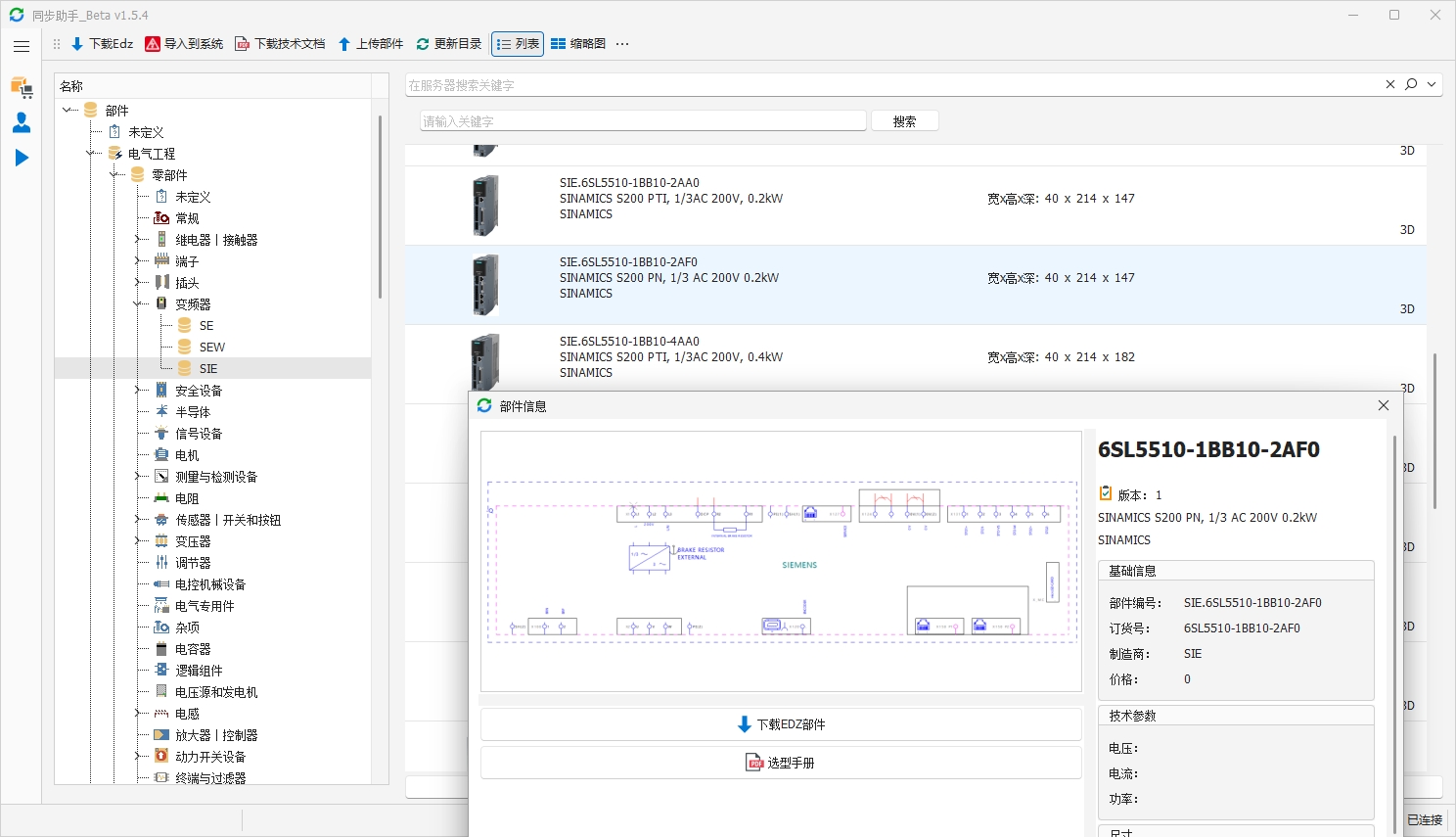Click the parts list vertical scrollbar

[x=1434, y=431]
